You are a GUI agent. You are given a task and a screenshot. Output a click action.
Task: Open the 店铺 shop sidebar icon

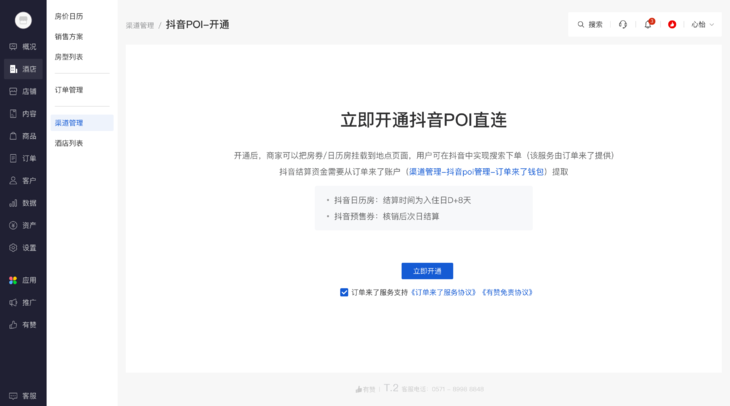pyautogui.click(x=13, y=91)
